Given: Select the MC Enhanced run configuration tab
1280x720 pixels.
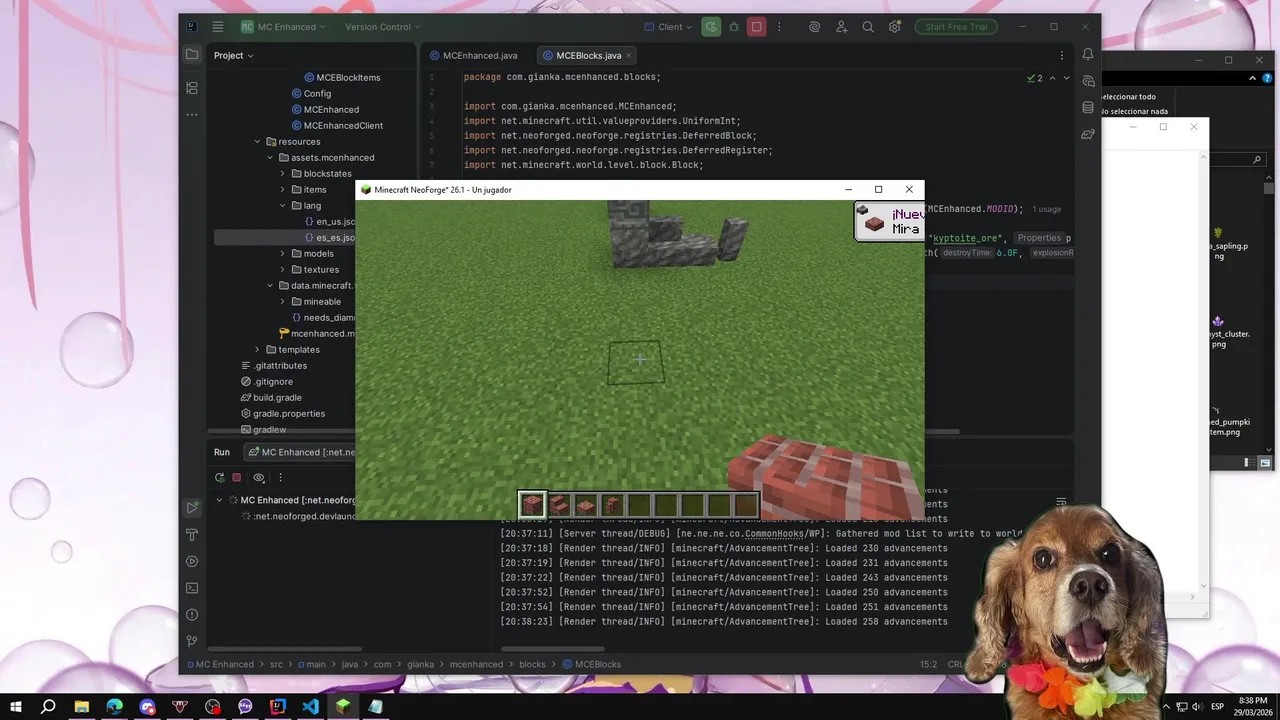Looking at the screenshot, I should 299,452.
